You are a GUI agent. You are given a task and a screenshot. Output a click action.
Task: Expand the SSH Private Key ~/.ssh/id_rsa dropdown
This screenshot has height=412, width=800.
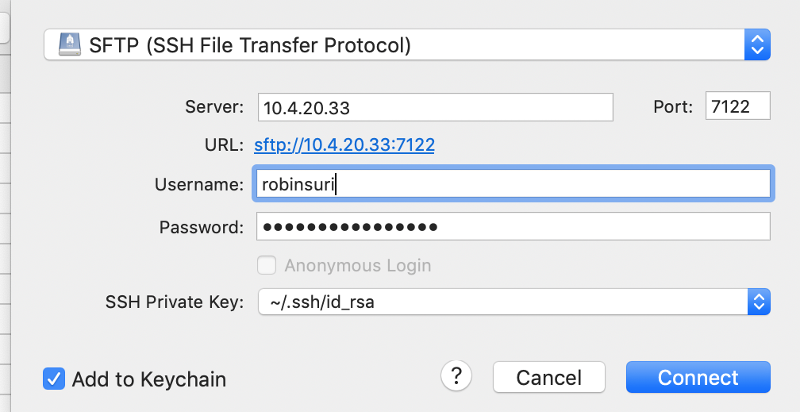(514, 302)
